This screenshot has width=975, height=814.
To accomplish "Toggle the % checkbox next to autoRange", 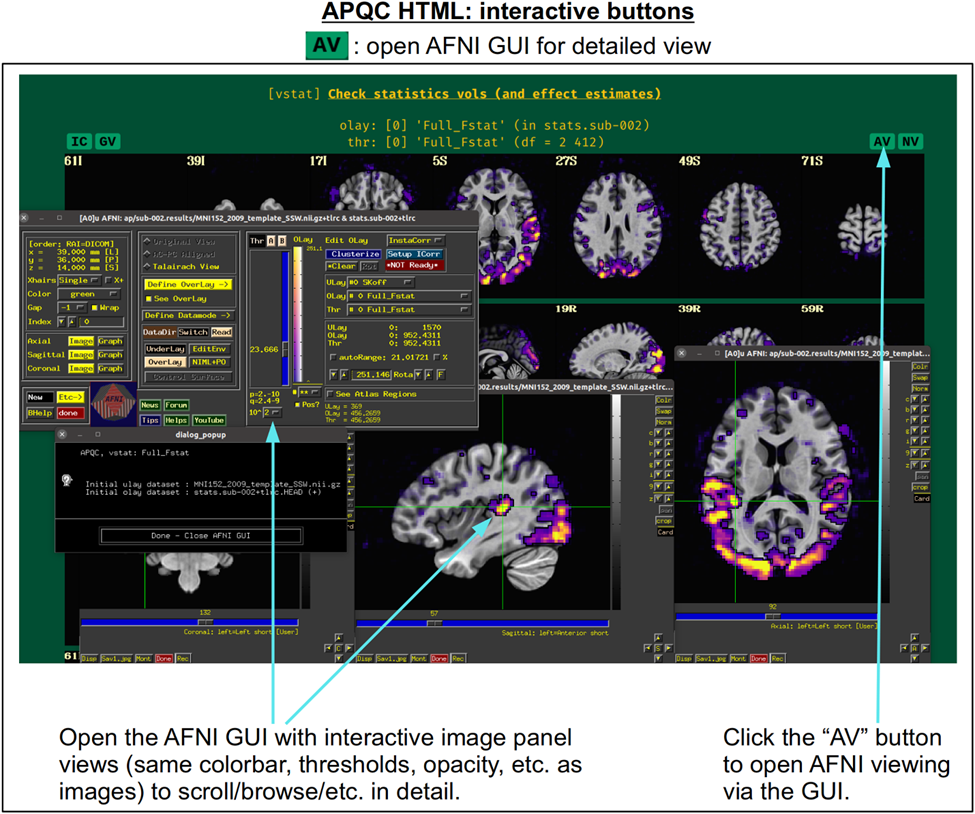I will pos(437,357).
